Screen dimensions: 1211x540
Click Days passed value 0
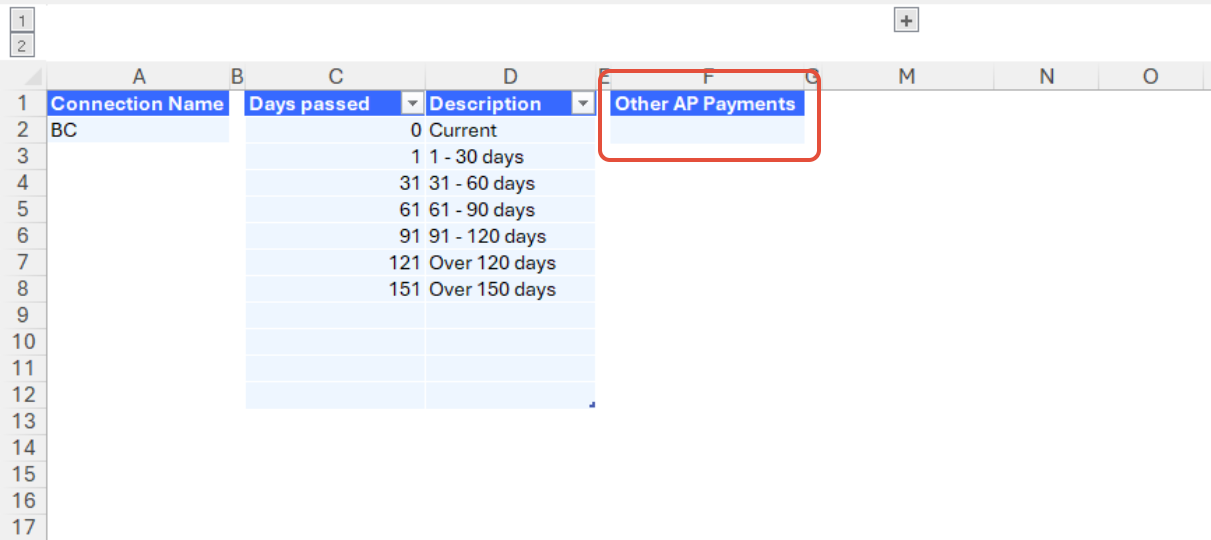pos(334,130)
